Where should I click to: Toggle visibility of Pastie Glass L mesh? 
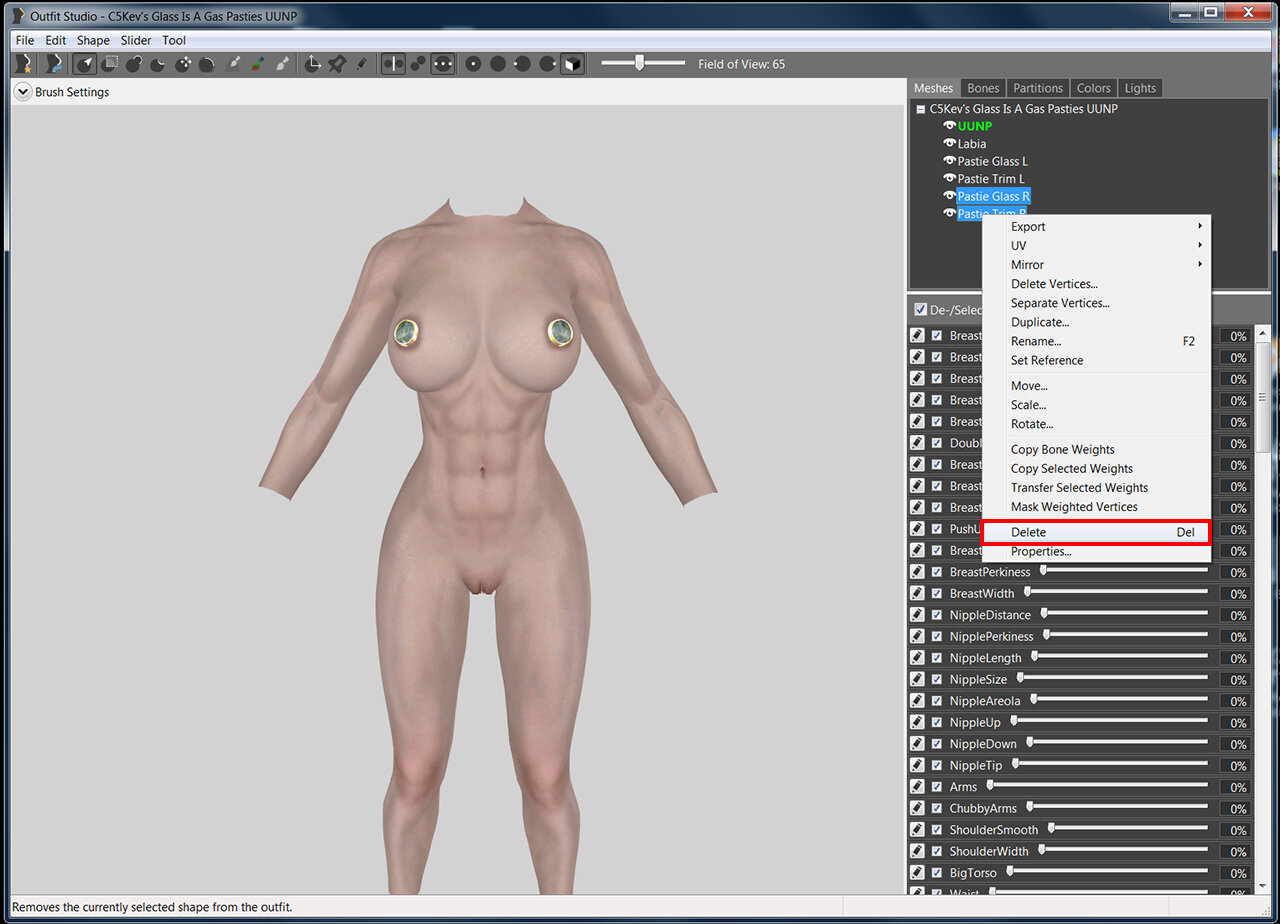click(x=949, y=161)
